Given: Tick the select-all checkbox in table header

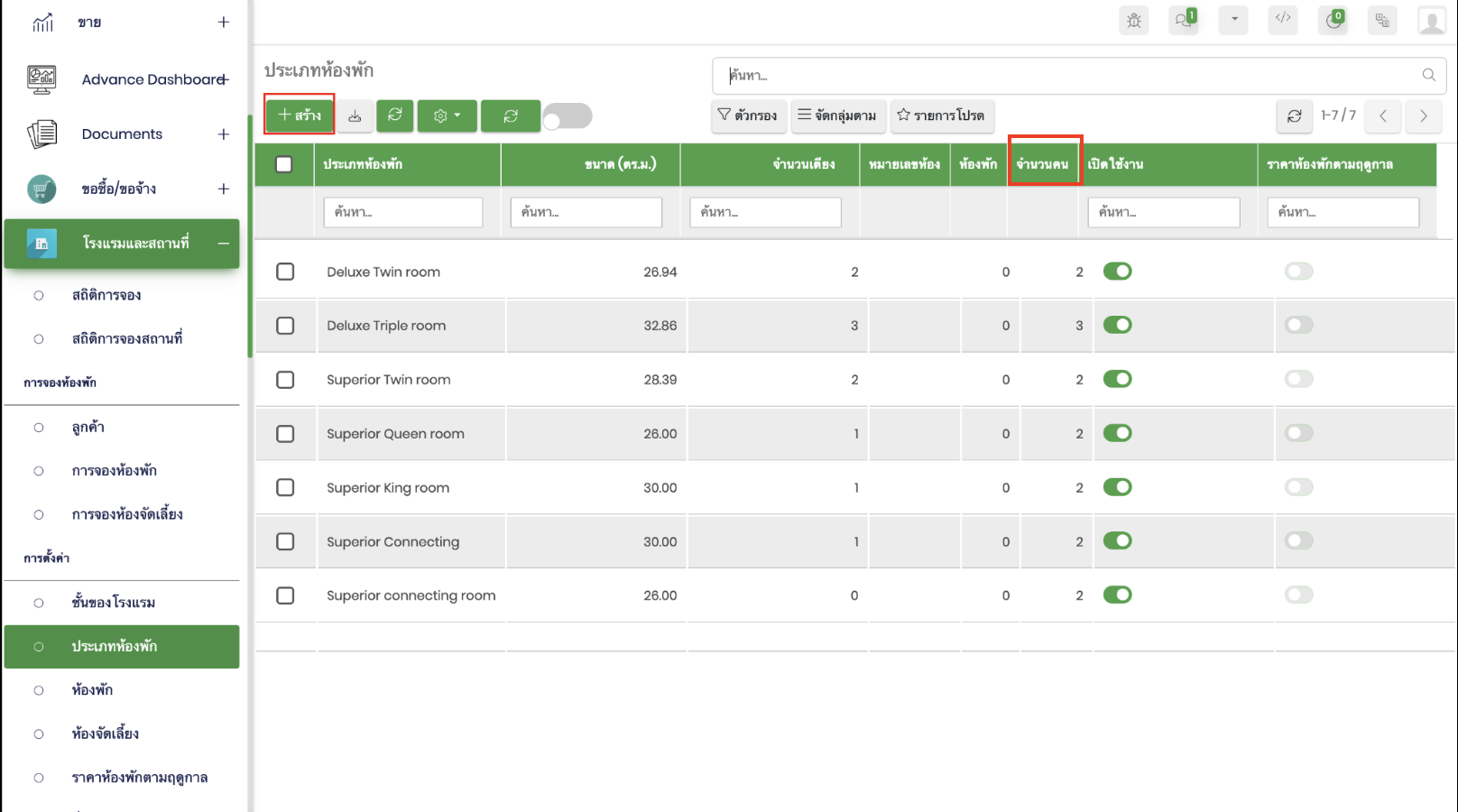Looking at the screenshot, I should 284,164.
